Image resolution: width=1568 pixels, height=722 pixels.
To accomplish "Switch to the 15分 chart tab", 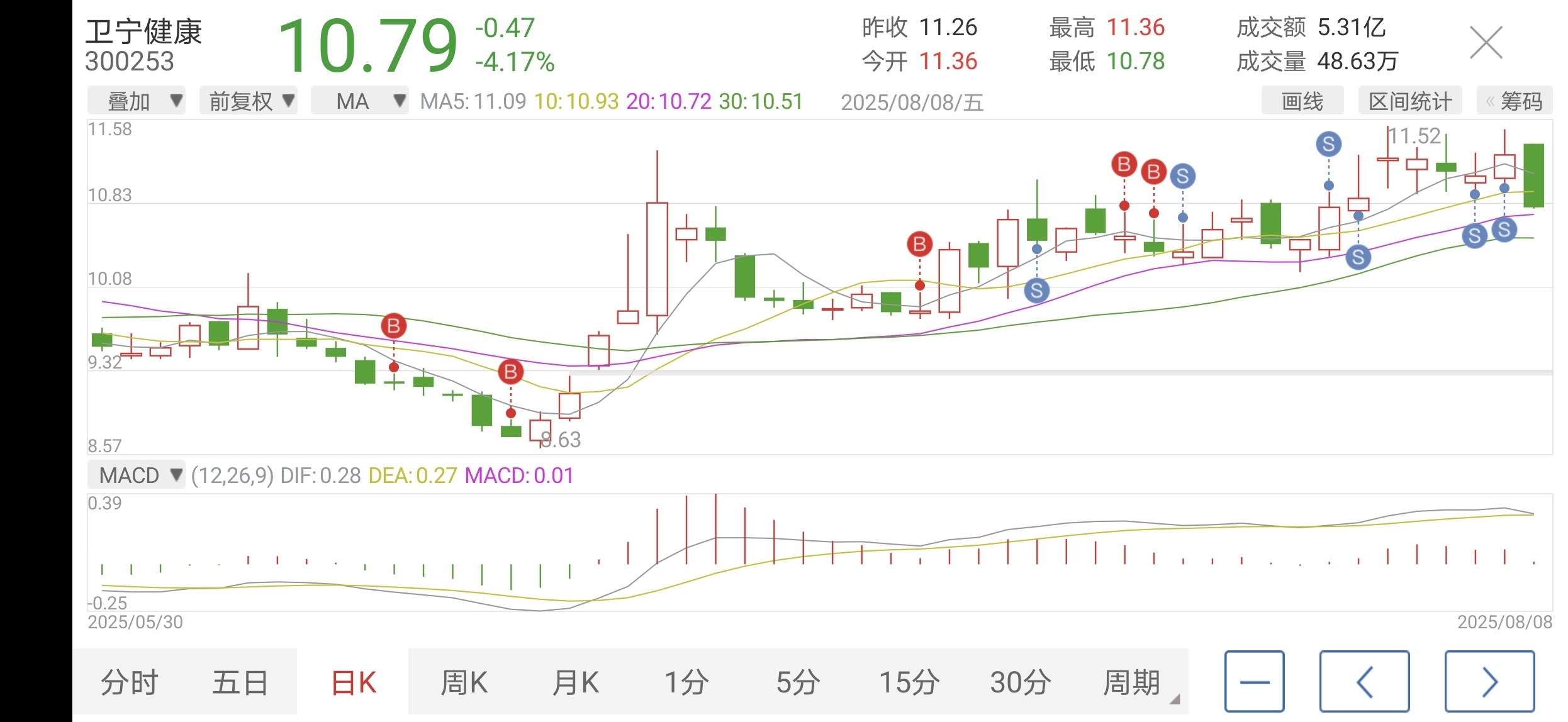I will click(909, 682).
